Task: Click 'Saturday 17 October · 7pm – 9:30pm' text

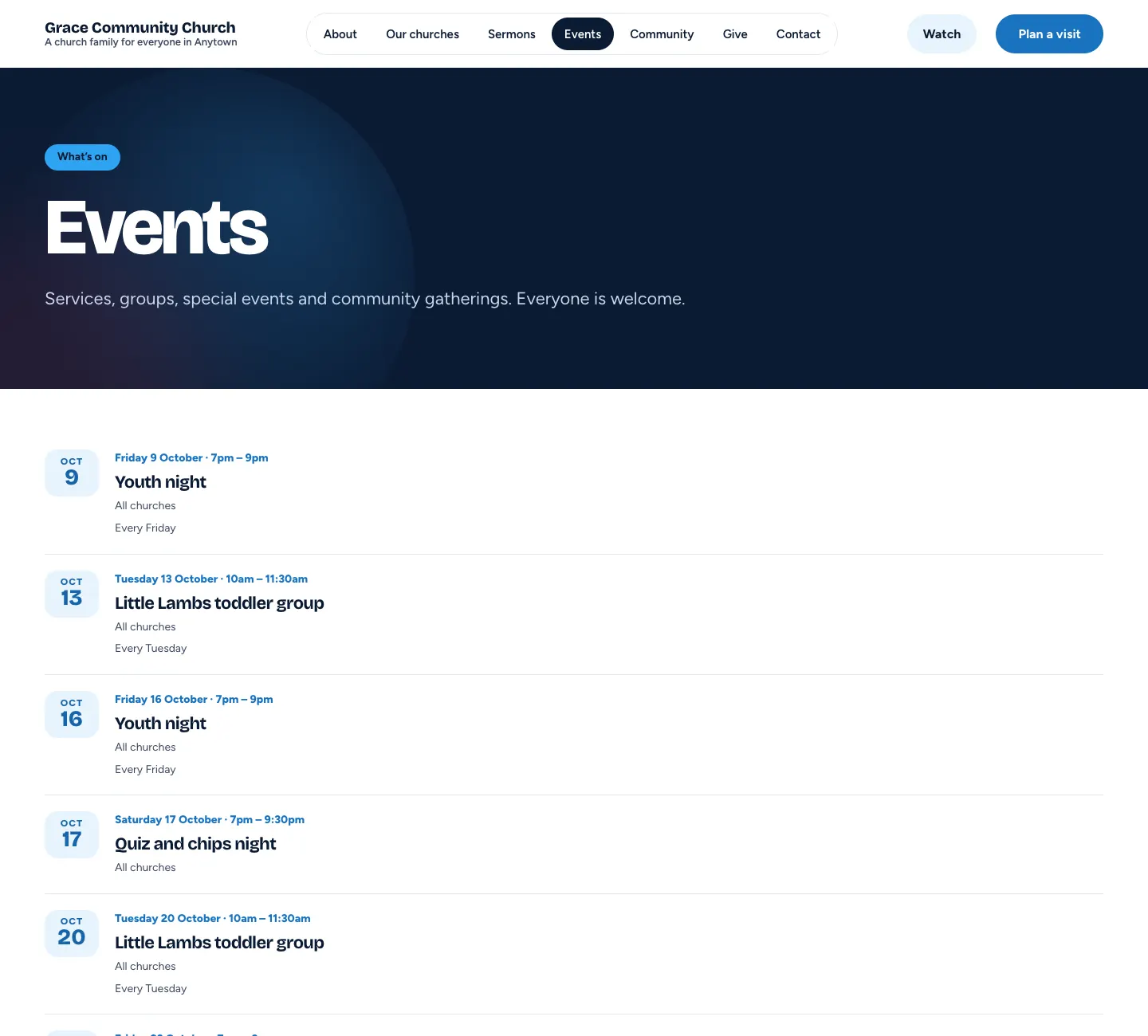Action: tap(210, 820)
